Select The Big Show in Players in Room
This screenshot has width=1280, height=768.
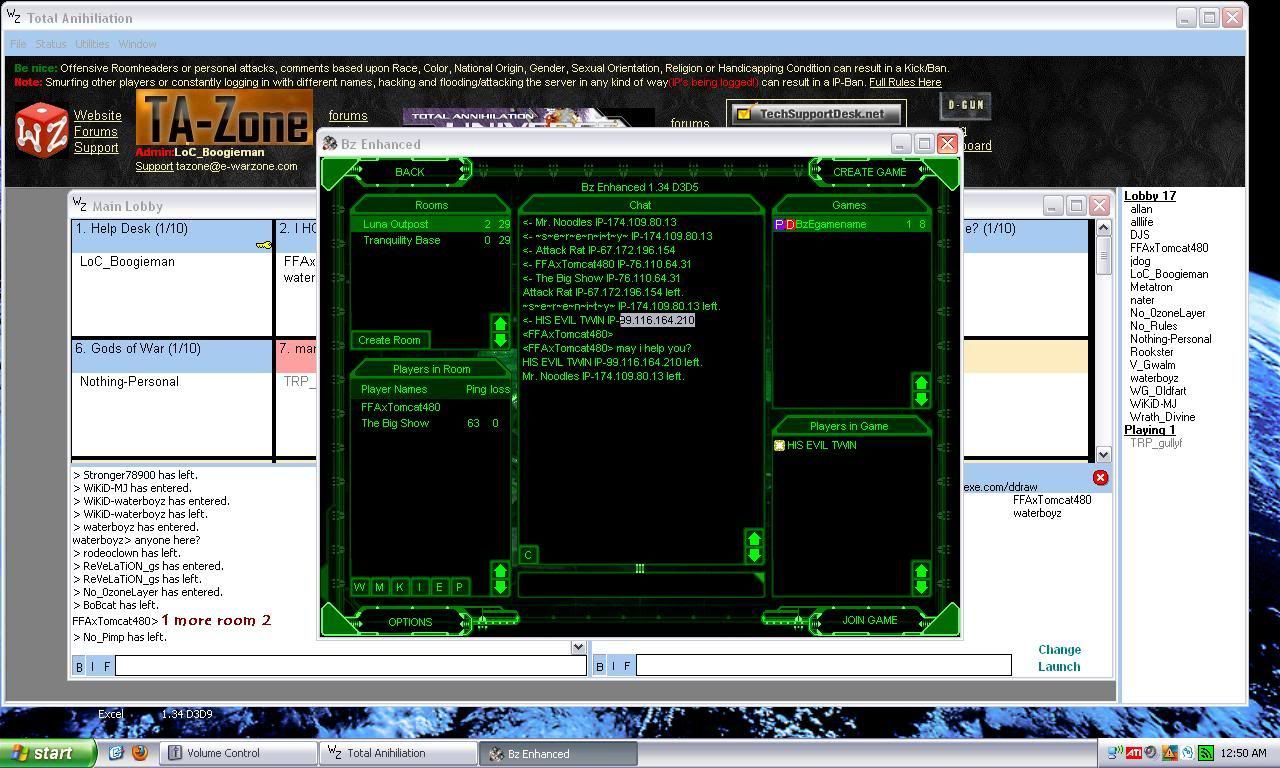[x=431, y=424]
